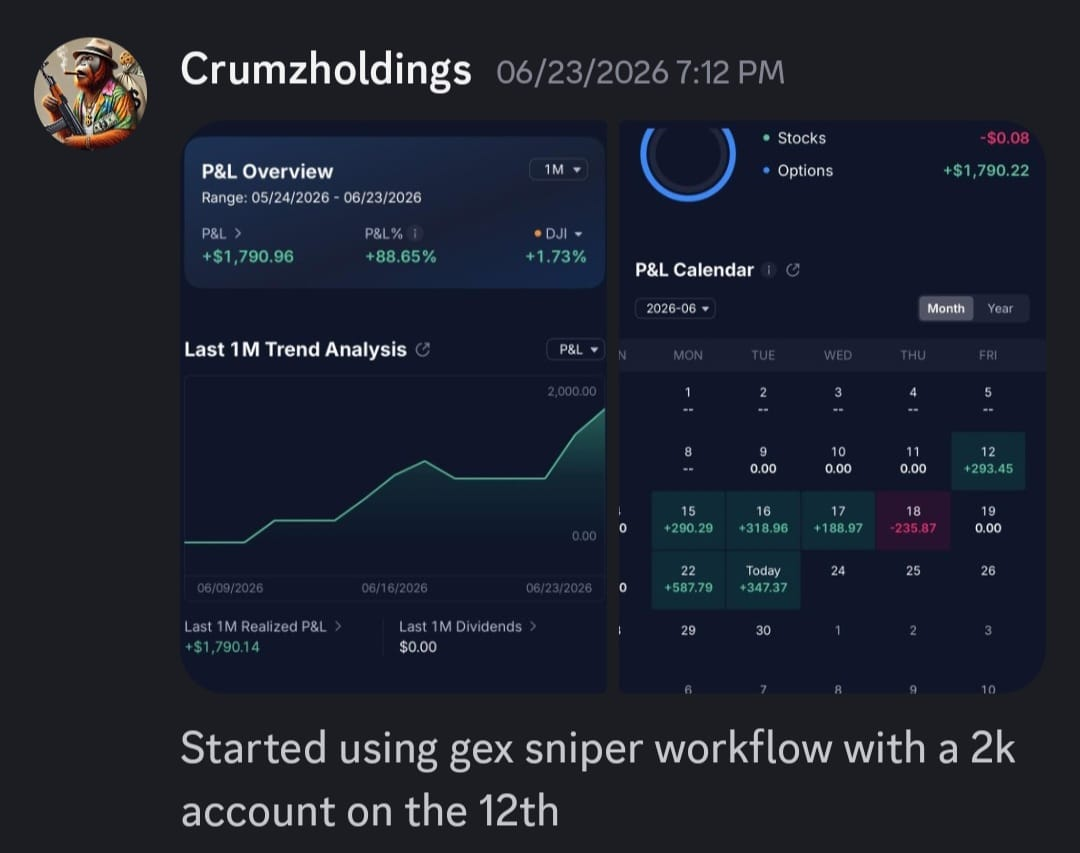The width and height of the screenshot is (1080, 853).
Task: Click the +$1,790.14 realized P&L value
Action: click(x=222, y=647)
